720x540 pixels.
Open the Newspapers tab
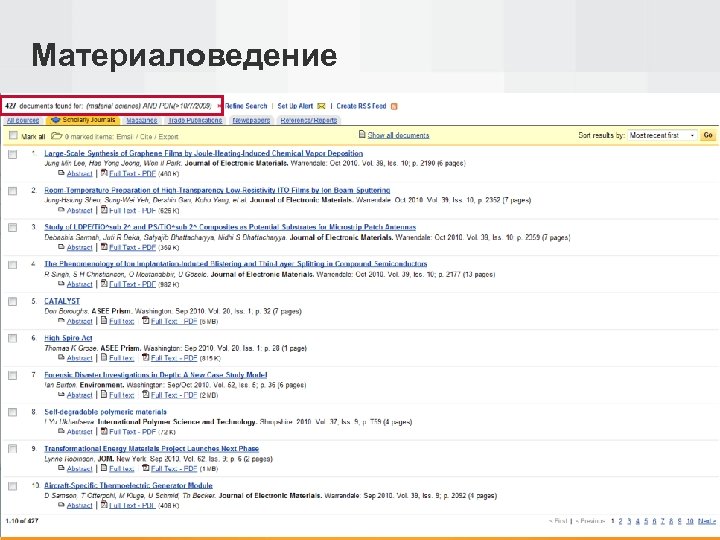click(x=251, y=120)
